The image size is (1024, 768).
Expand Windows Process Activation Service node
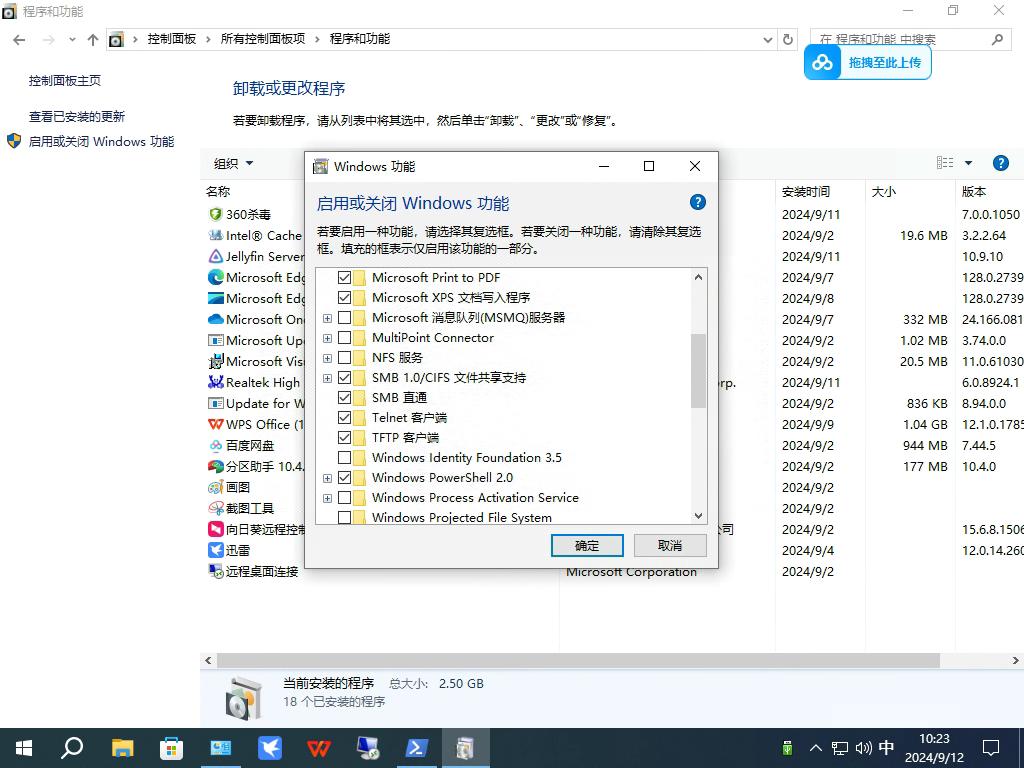[x=327, y=498]
